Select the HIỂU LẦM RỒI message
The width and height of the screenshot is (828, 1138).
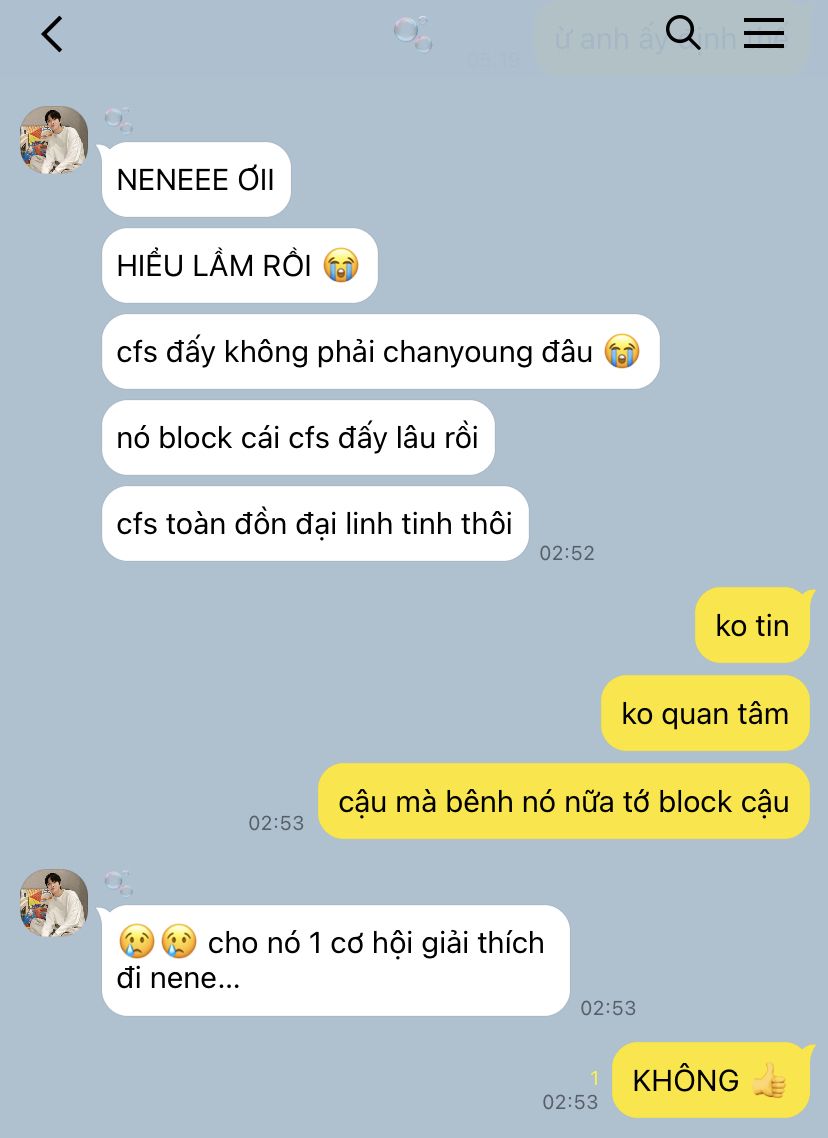point(239,266)
